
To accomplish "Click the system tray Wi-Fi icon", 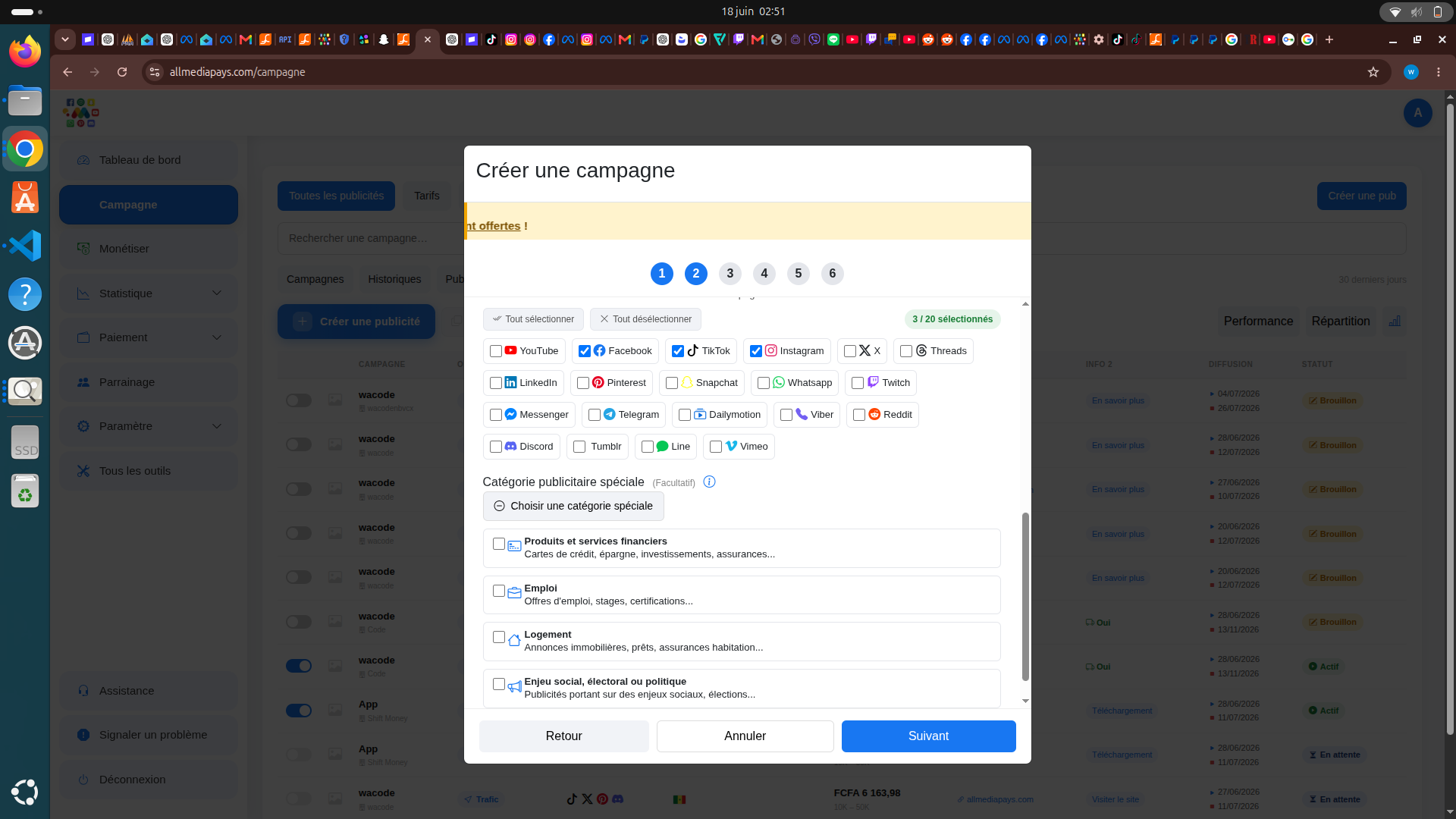I will [x=1395, y=11].
